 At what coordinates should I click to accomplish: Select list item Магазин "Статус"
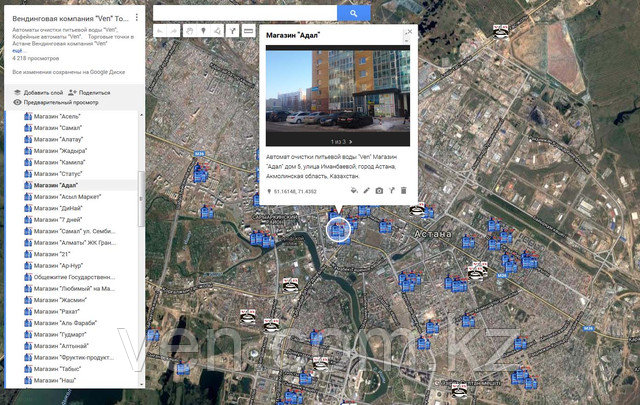(x=58, y=174)
